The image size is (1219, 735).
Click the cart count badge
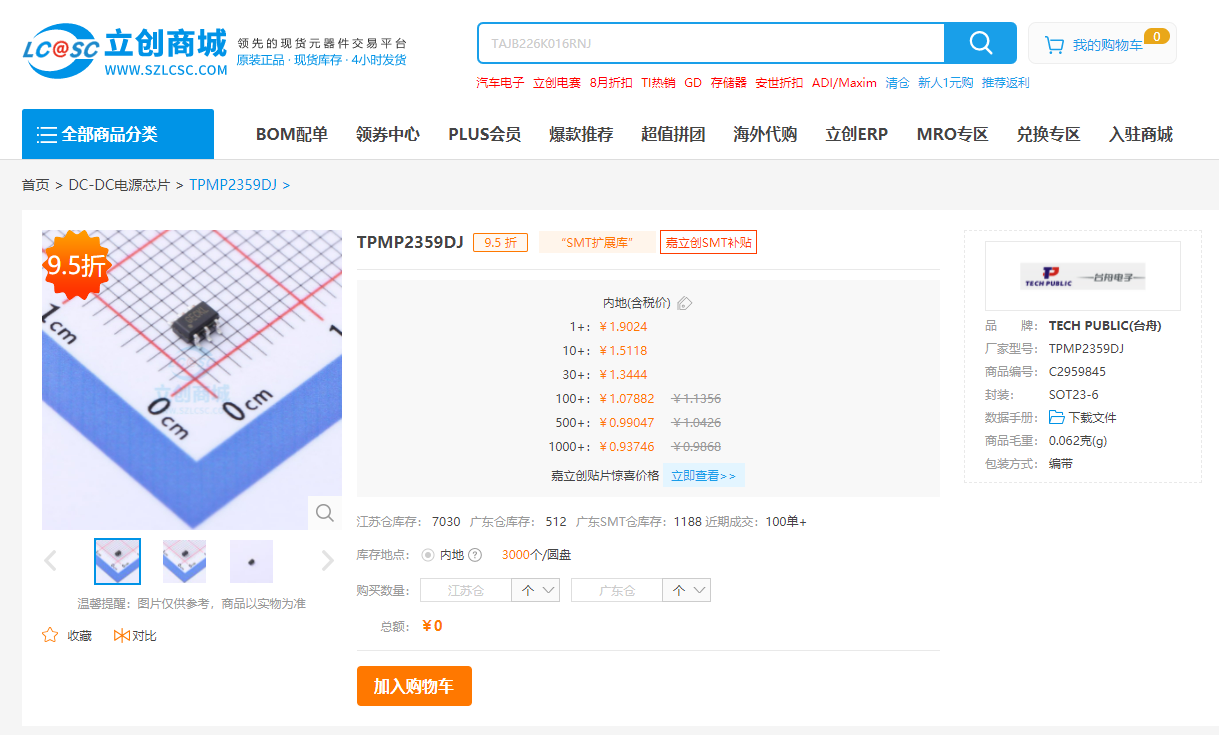[x=1156, y=36]
